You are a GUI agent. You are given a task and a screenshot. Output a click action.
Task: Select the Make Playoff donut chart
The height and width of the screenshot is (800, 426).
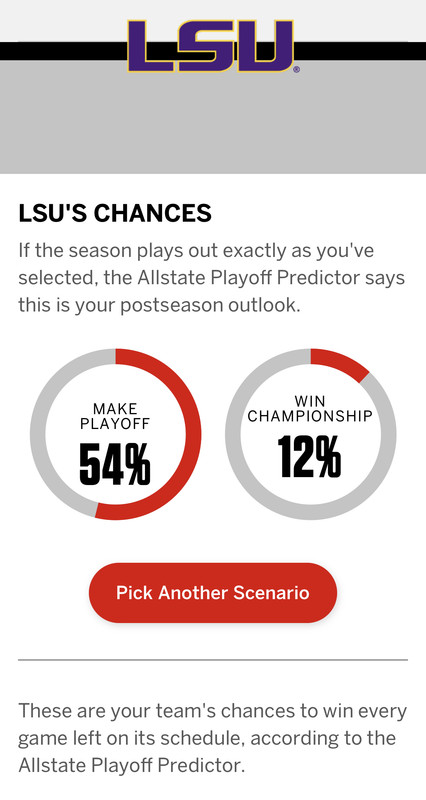pos(115,434)
